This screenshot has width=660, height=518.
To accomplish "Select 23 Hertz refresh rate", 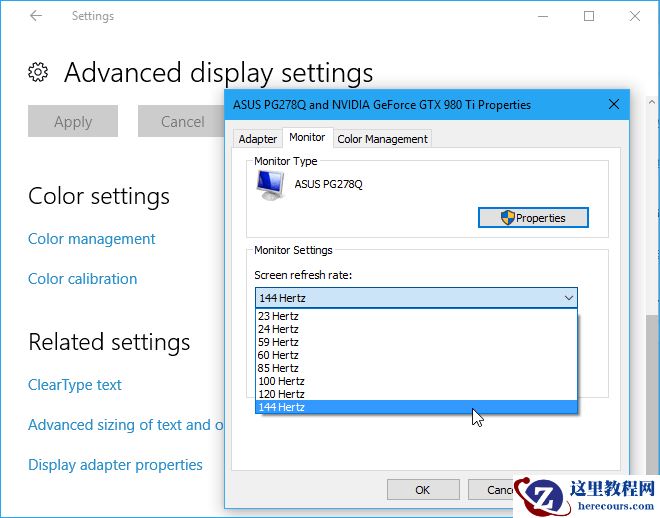I will [x=416, y=316].
